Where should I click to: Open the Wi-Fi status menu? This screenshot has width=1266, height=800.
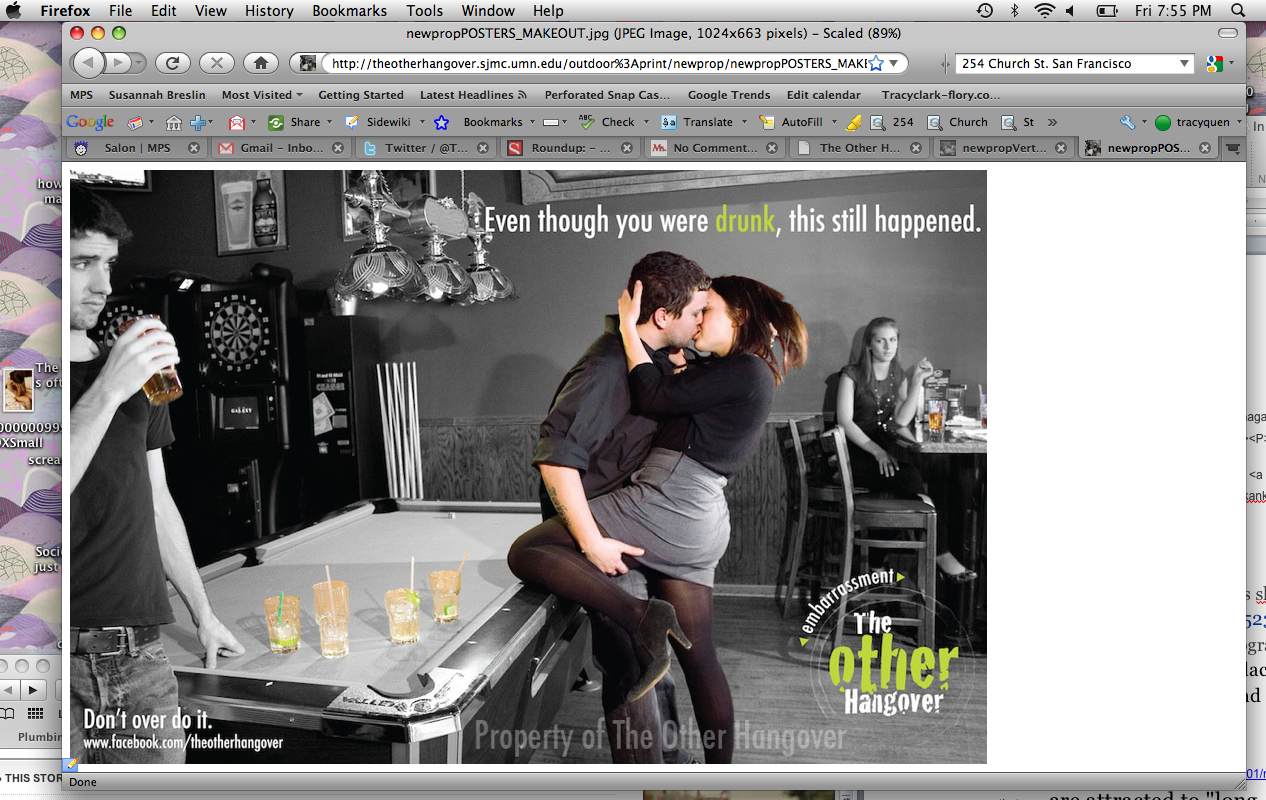click(x=1045, y=11)
